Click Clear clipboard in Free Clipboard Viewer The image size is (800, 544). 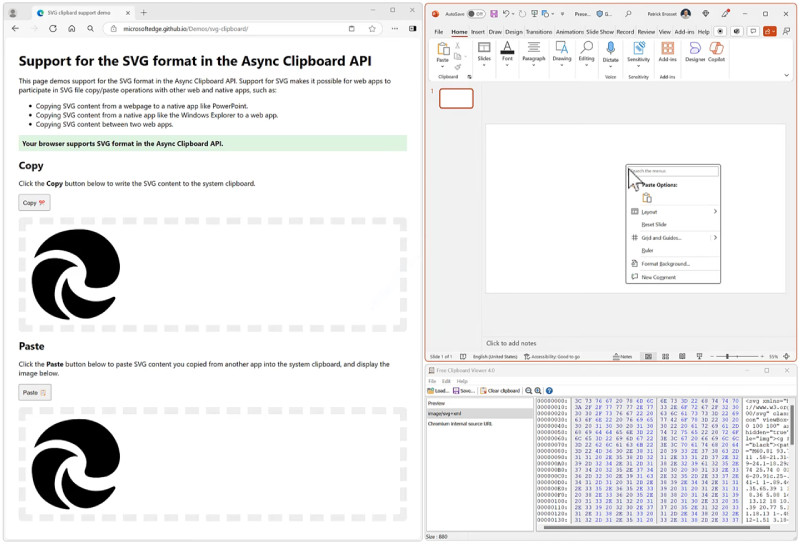pos(502,390)
